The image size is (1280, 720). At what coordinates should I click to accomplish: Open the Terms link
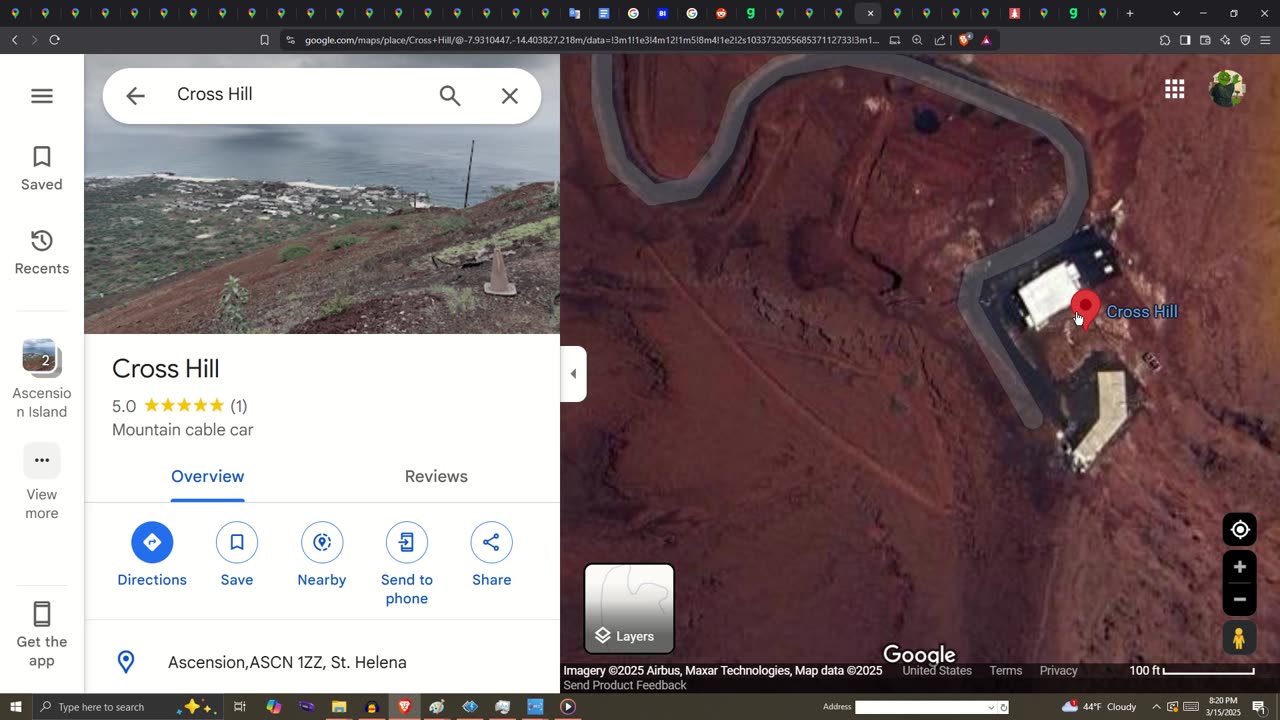1005,671
